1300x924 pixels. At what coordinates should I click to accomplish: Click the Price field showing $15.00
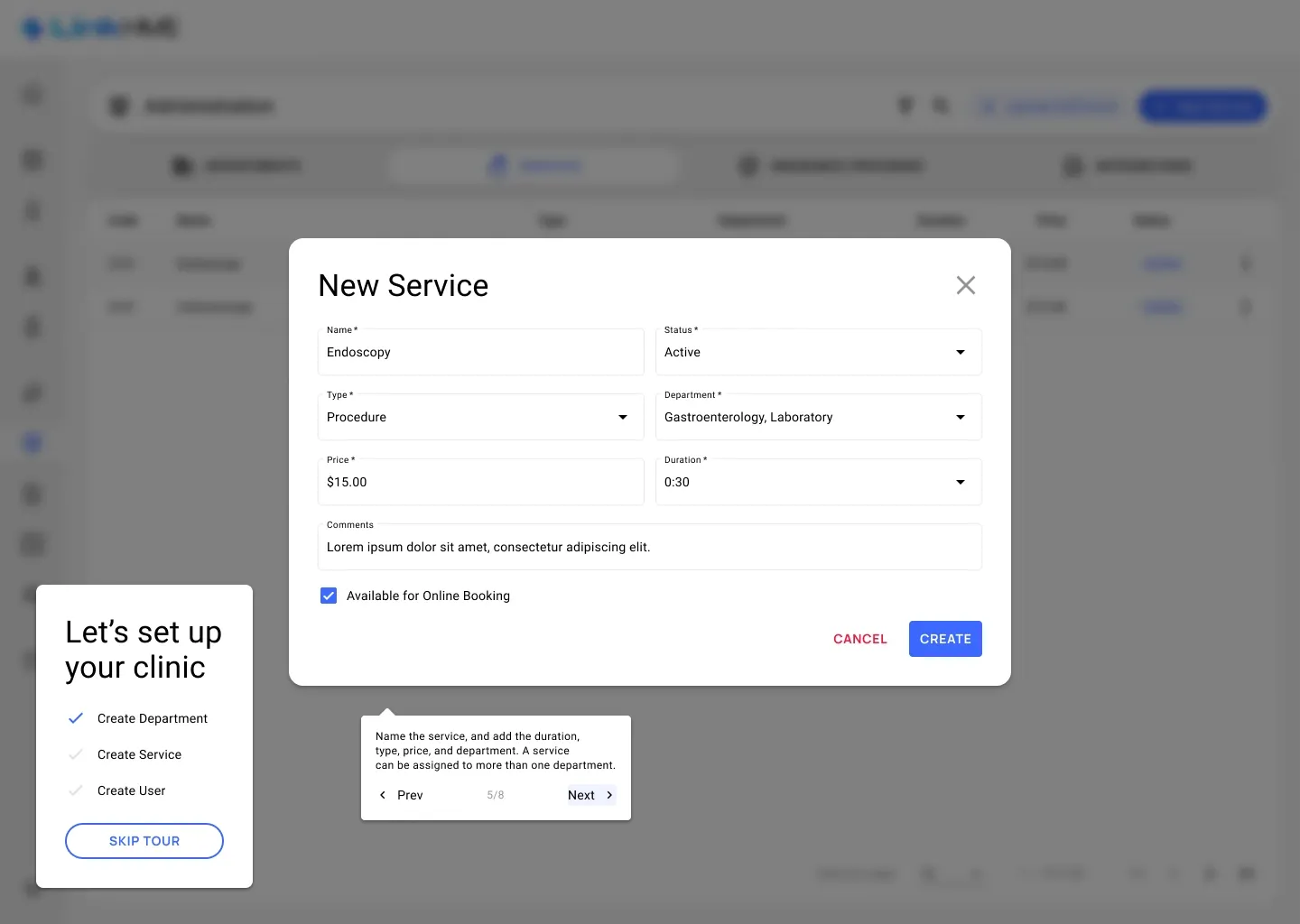coord(480,482)
